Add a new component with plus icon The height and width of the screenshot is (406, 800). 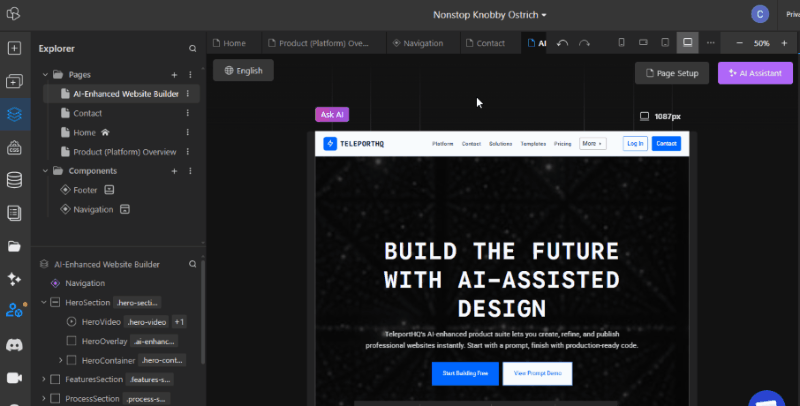tap(174, 171)
